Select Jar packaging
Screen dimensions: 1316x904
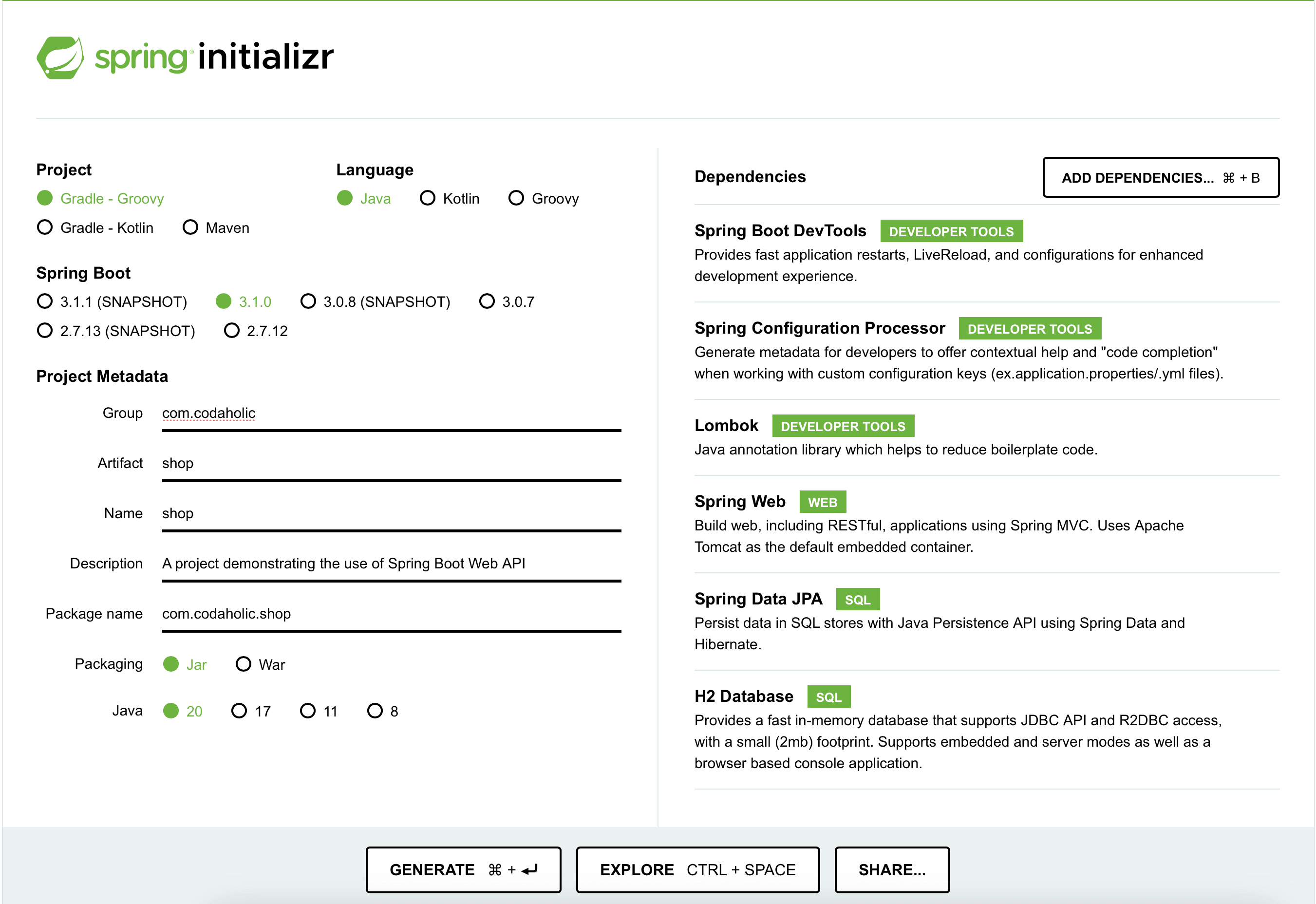[x=185, y=664]
